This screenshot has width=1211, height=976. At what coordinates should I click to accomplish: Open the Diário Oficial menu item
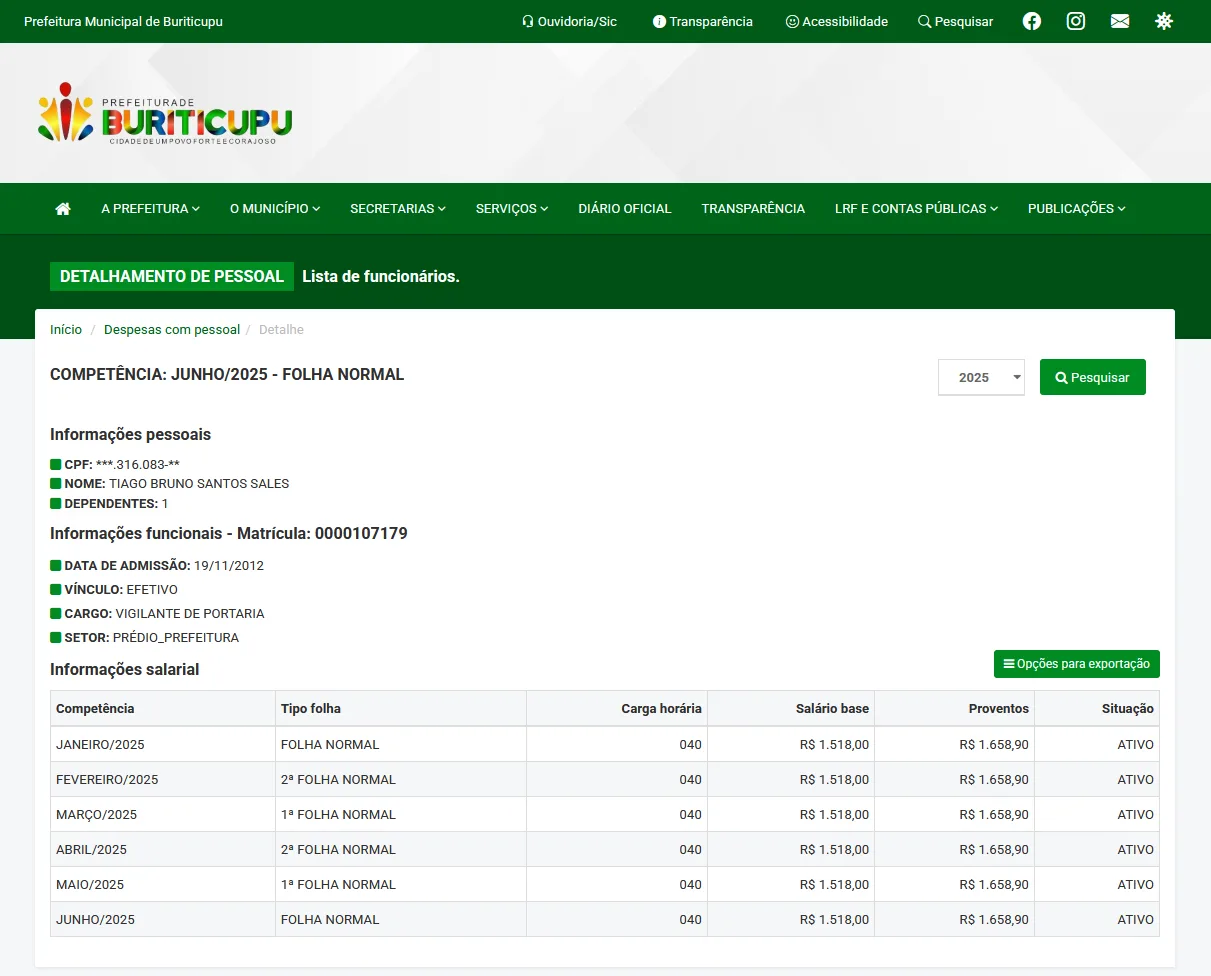(x=625, y=209)
